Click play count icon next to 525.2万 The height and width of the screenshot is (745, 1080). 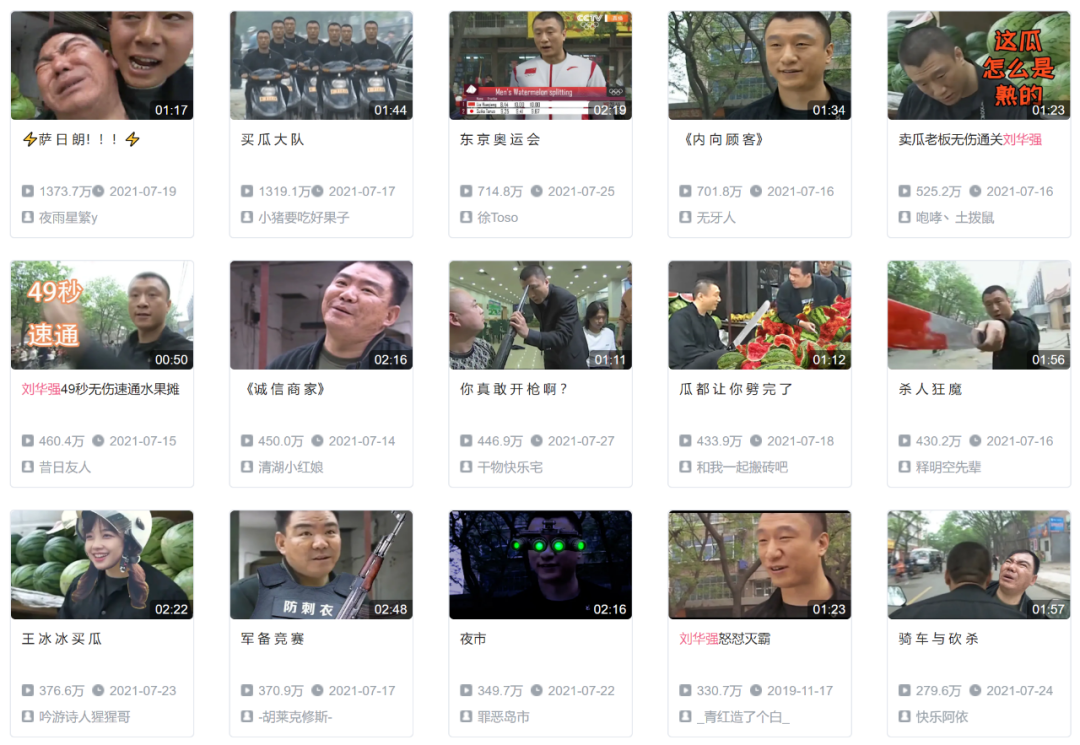(904, 191)
